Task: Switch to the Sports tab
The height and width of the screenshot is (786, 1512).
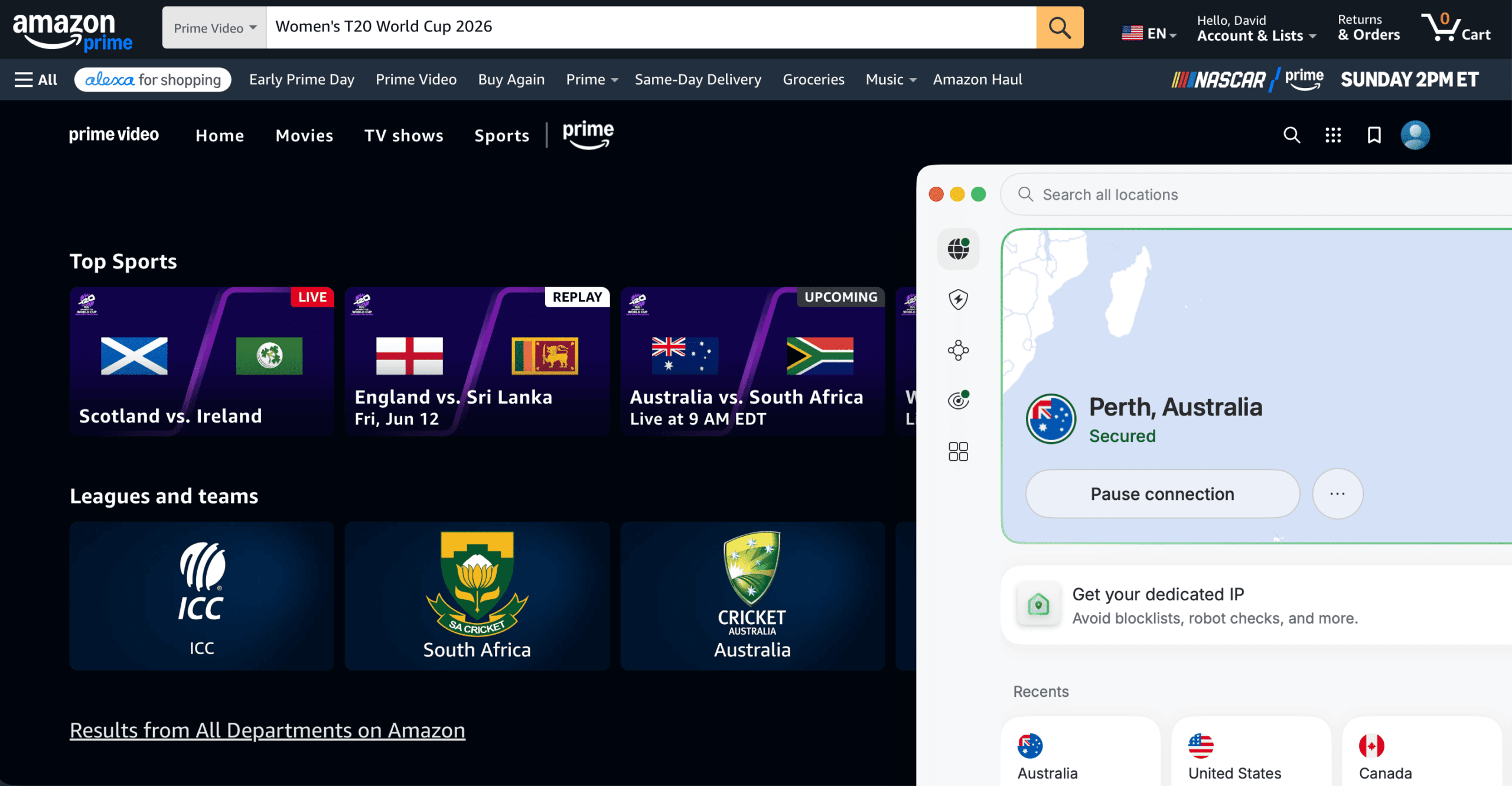Action: (501, 135)
